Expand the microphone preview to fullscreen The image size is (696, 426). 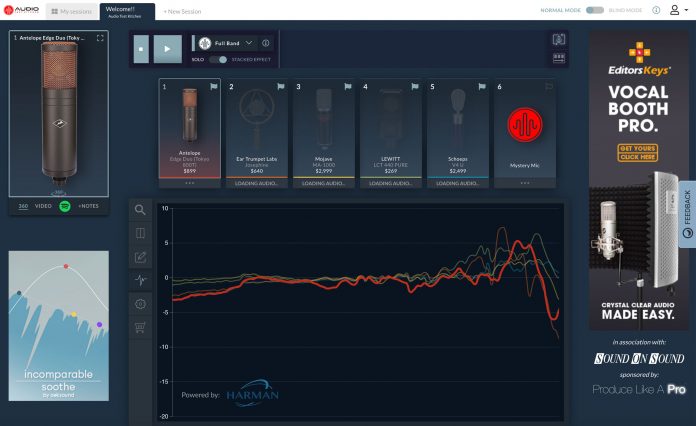[100, 38]
